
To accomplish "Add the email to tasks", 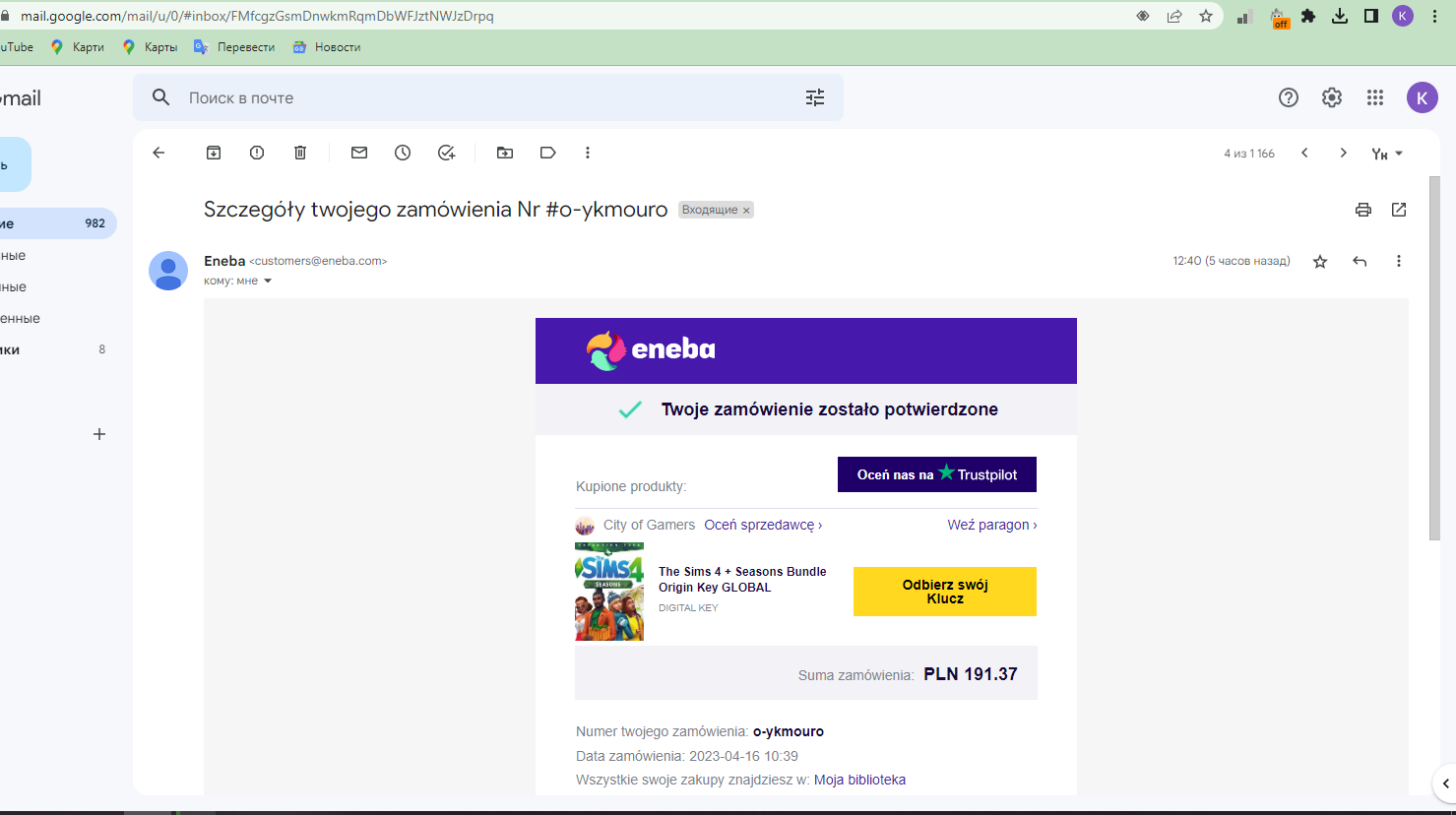I will click(x=446, y=153).
